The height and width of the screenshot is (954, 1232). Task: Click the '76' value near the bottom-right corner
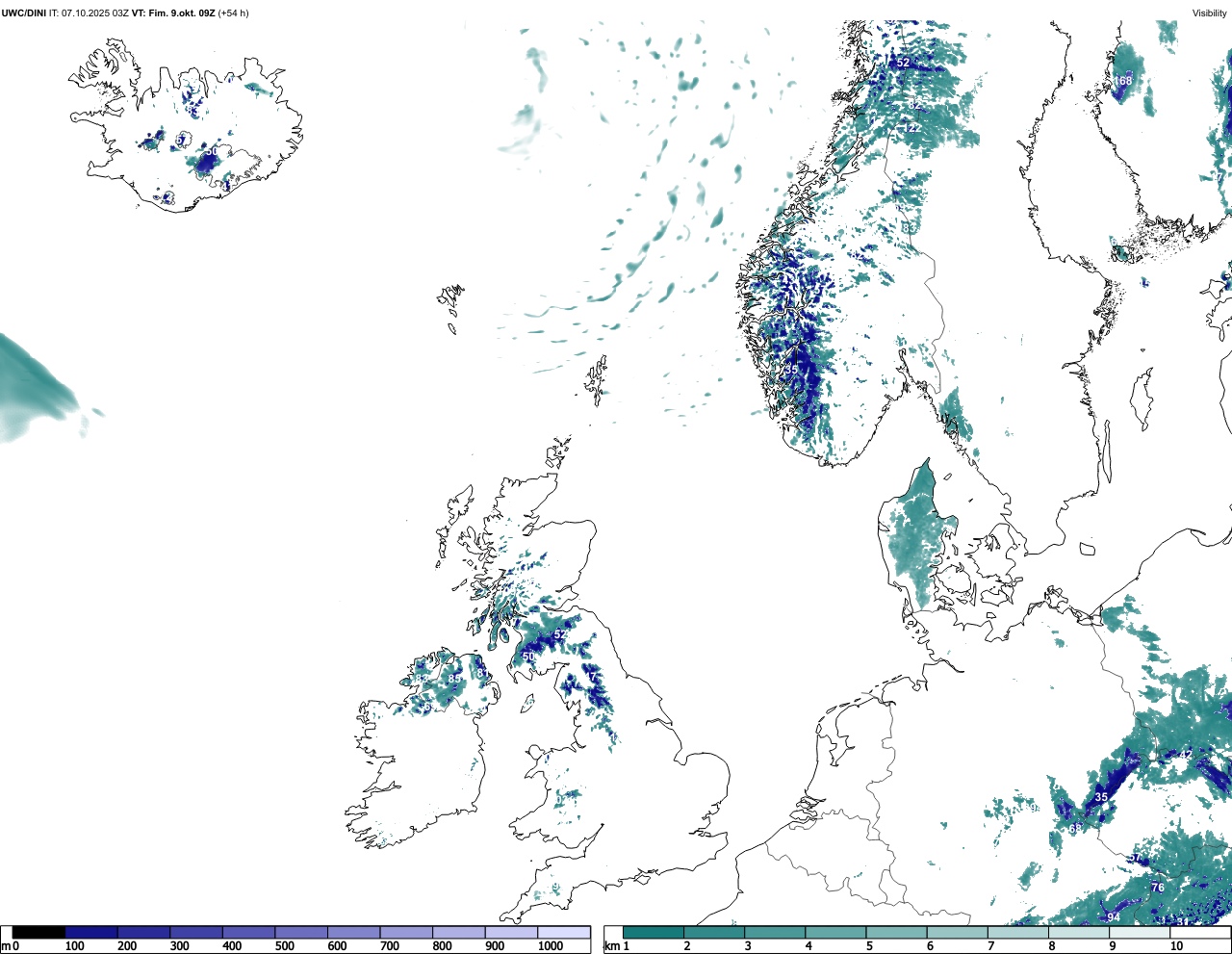[x=1158, y=888]
